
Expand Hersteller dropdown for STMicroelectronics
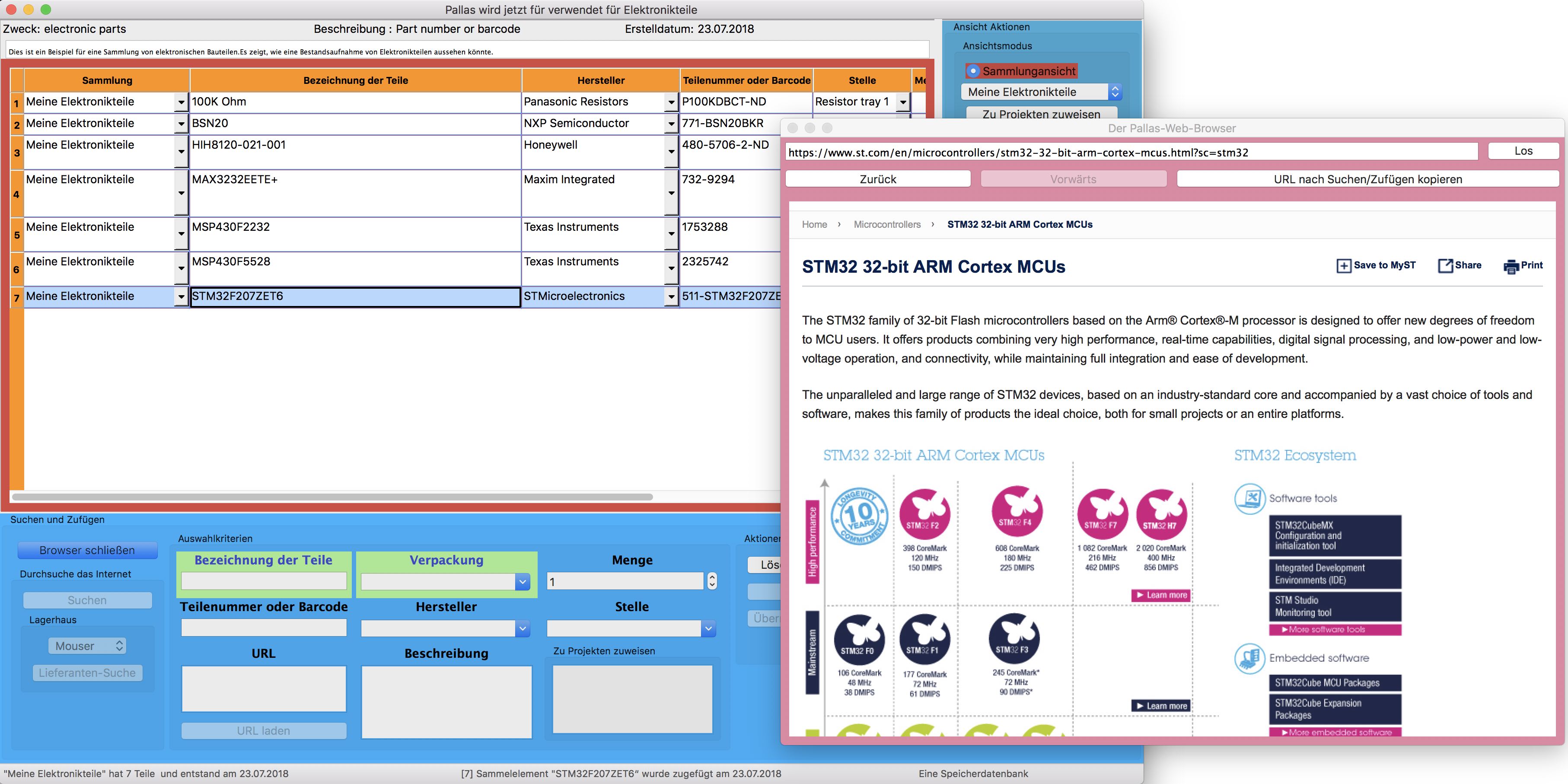point(671,297)
